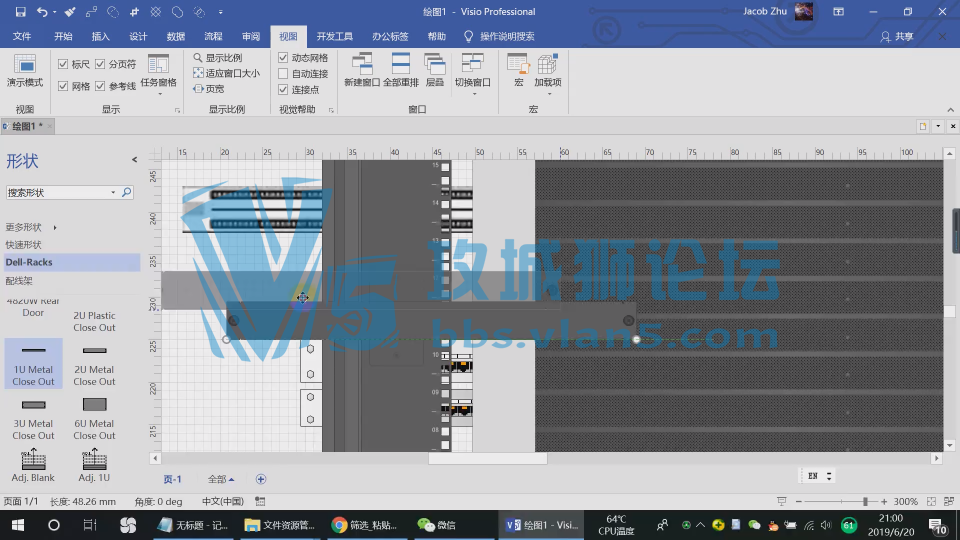Toggle the 参考线 guides checkbox
960x540 pixels.
click(100, 86)
